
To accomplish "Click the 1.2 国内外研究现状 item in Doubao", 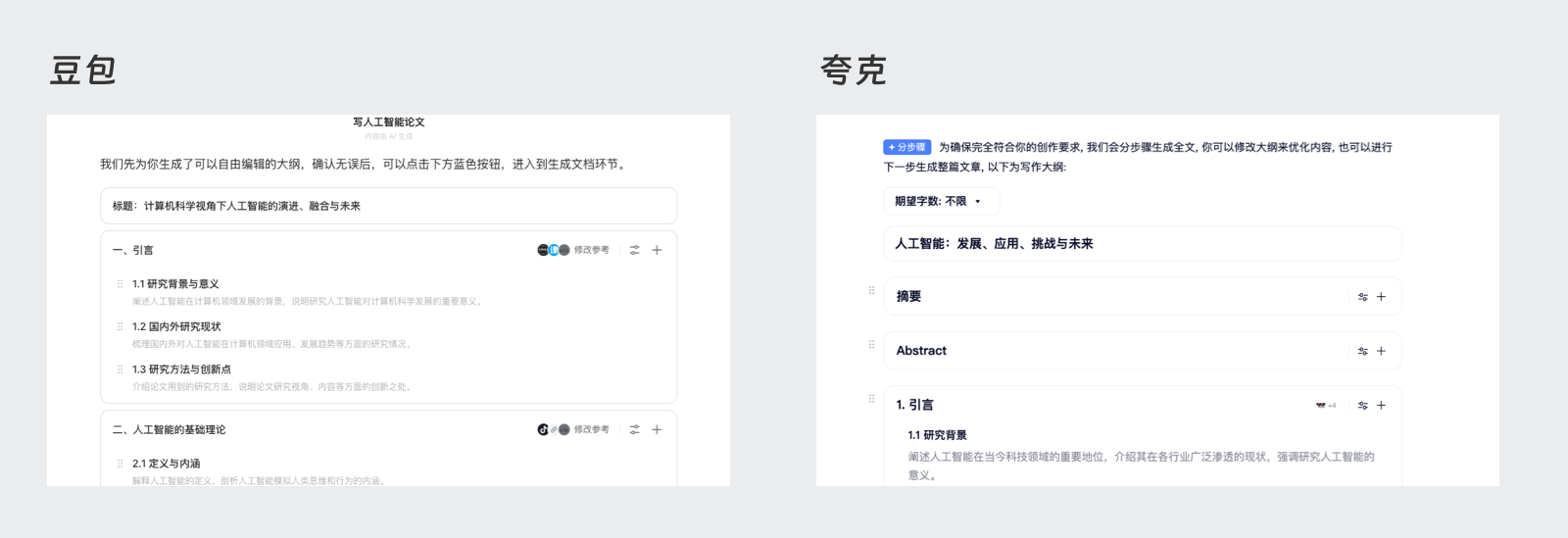I will pyautogui.click(x=176, y=326).
